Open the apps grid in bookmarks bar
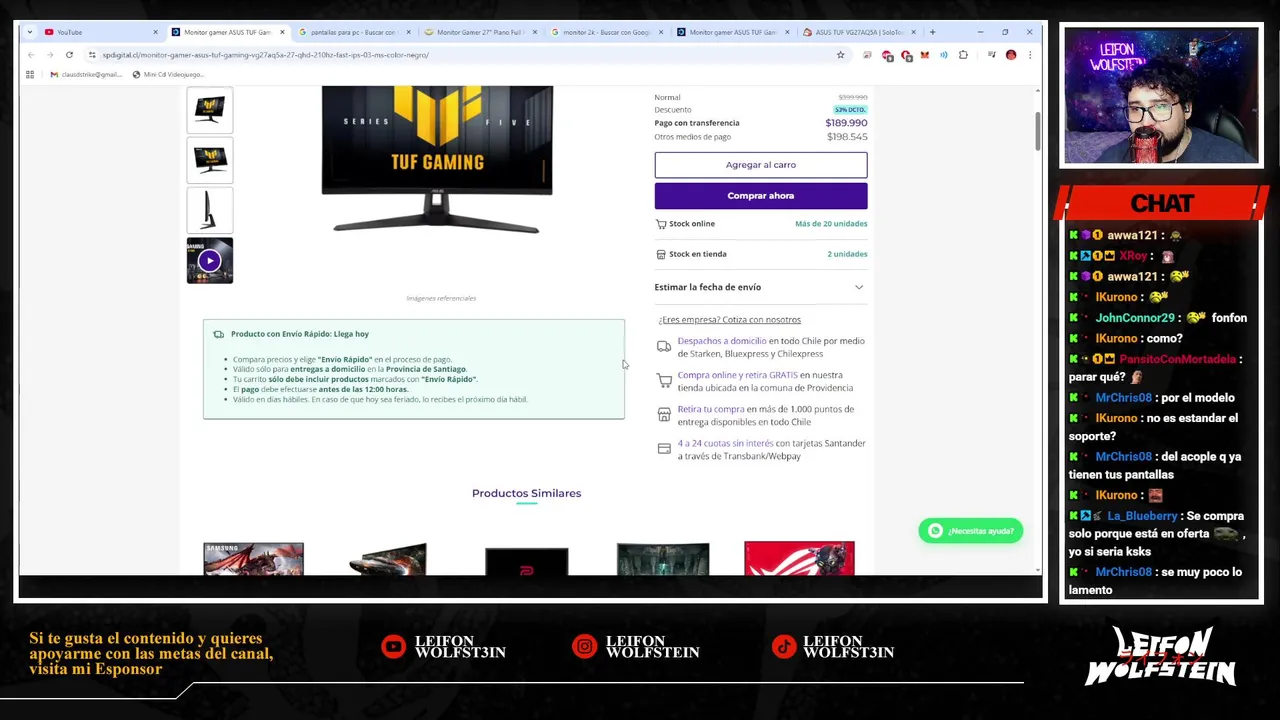 click(x=30, y=74)
